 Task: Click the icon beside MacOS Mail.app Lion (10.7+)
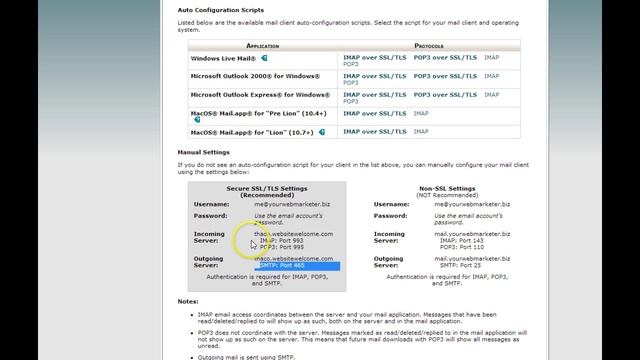tap(322, 132)
